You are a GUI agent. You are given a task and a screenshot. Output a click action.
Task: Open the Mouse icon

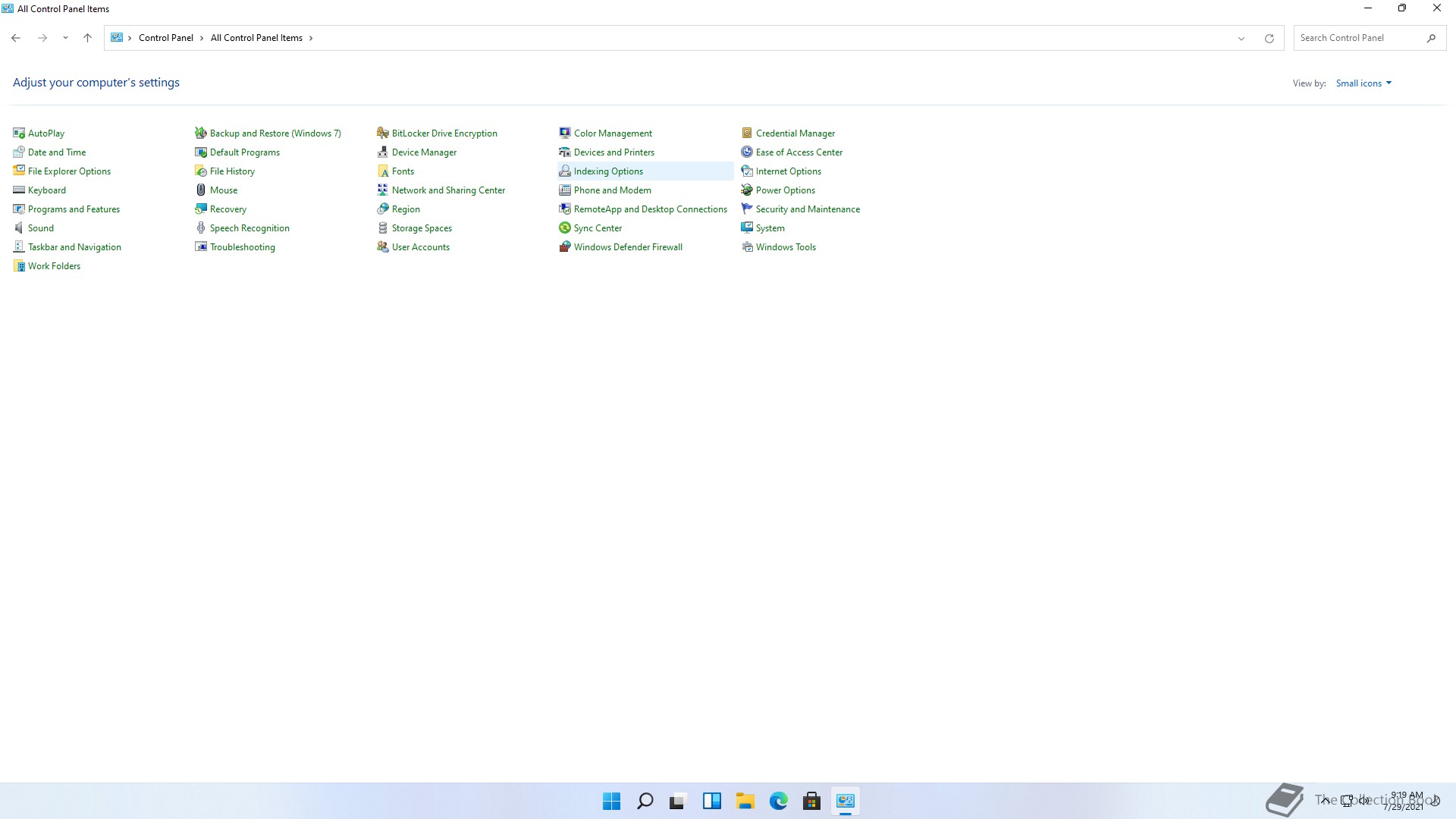[x=201, y=190]
